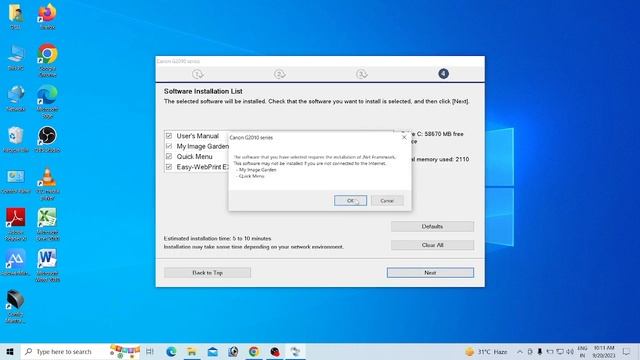
Task: Click the volume icon in system tray
Action: coord(570,351)
